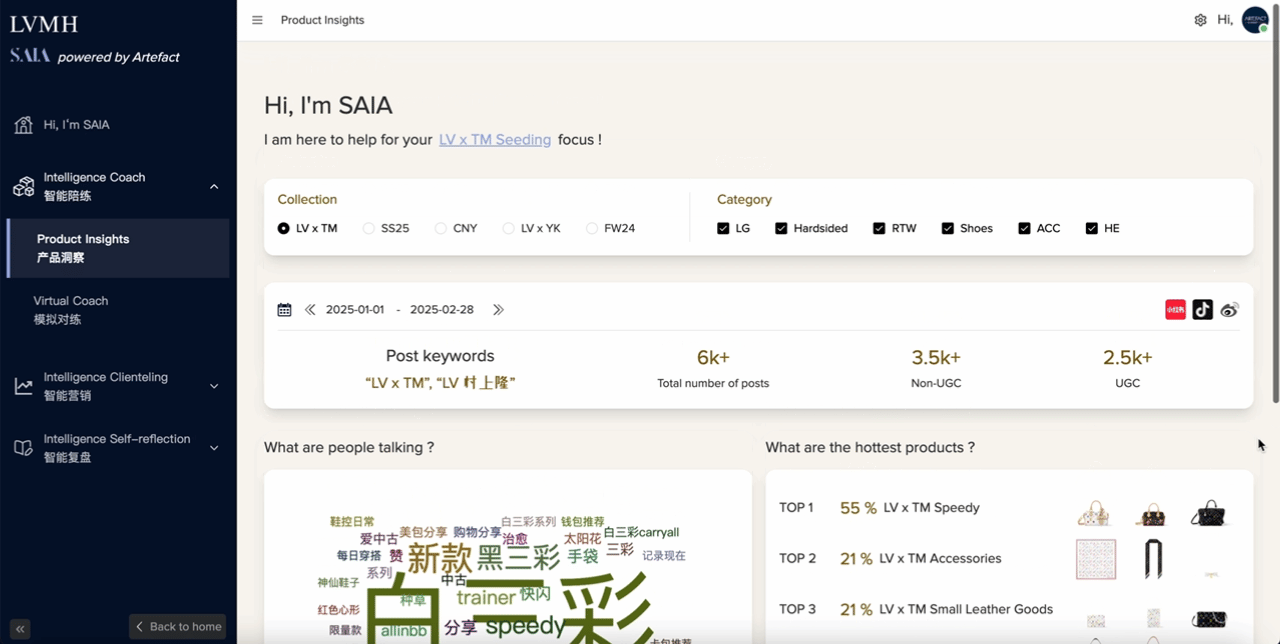The height and width of the screenshot is (644, 1280).
Task: Click the Intelligence Coach cubes icon
Action: click(23, 186)
